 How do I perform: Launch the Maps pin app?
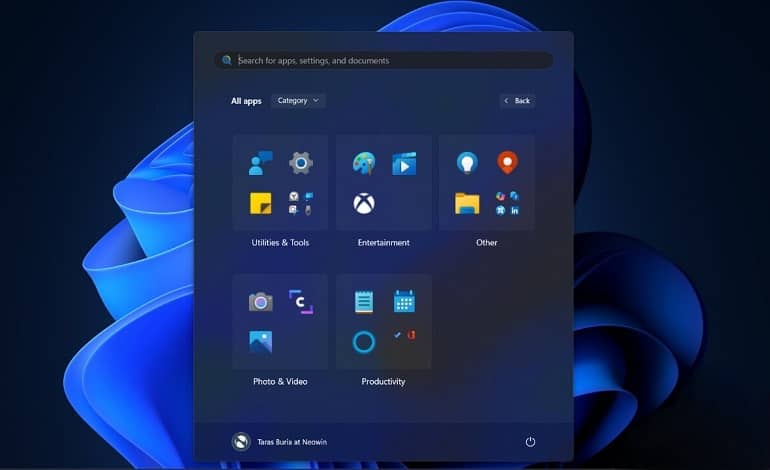(x=507, y=163)
